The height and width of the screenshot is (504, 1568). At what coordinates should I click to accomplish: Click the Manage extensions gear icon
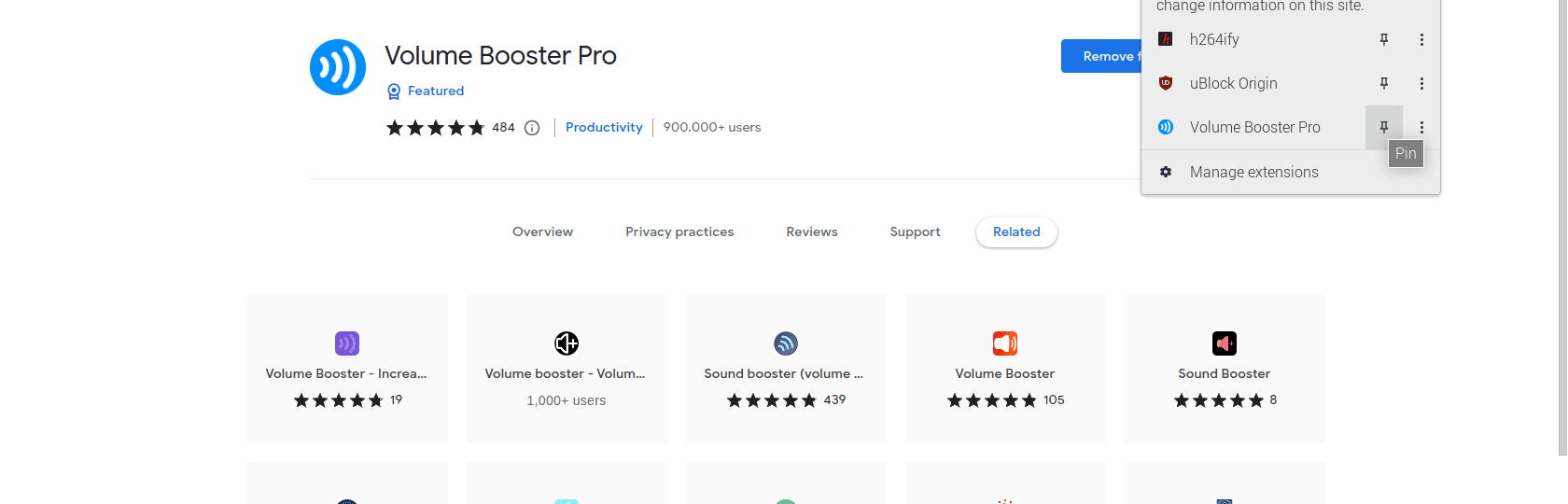point(1166,172)
